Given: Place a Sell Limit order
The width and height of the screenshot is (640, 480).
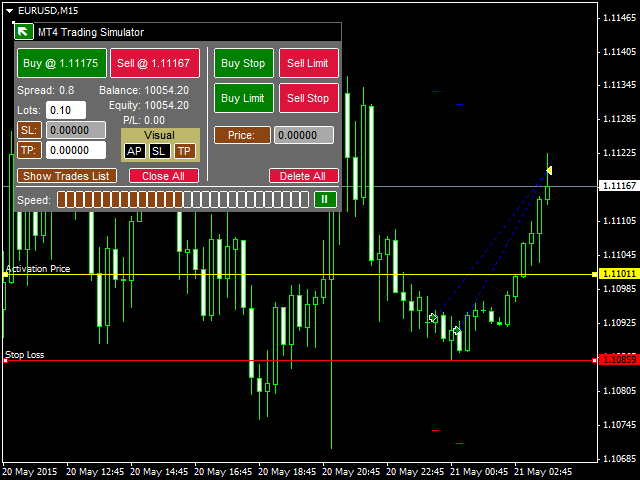Looking at the screenshot, I should (x=309, y=63).
